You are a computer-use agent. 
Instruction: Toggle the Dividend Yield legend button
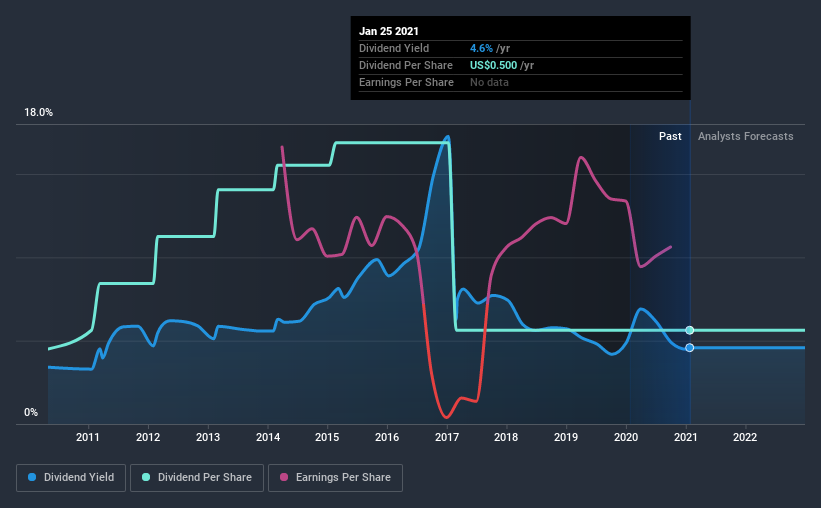(71, 478)
